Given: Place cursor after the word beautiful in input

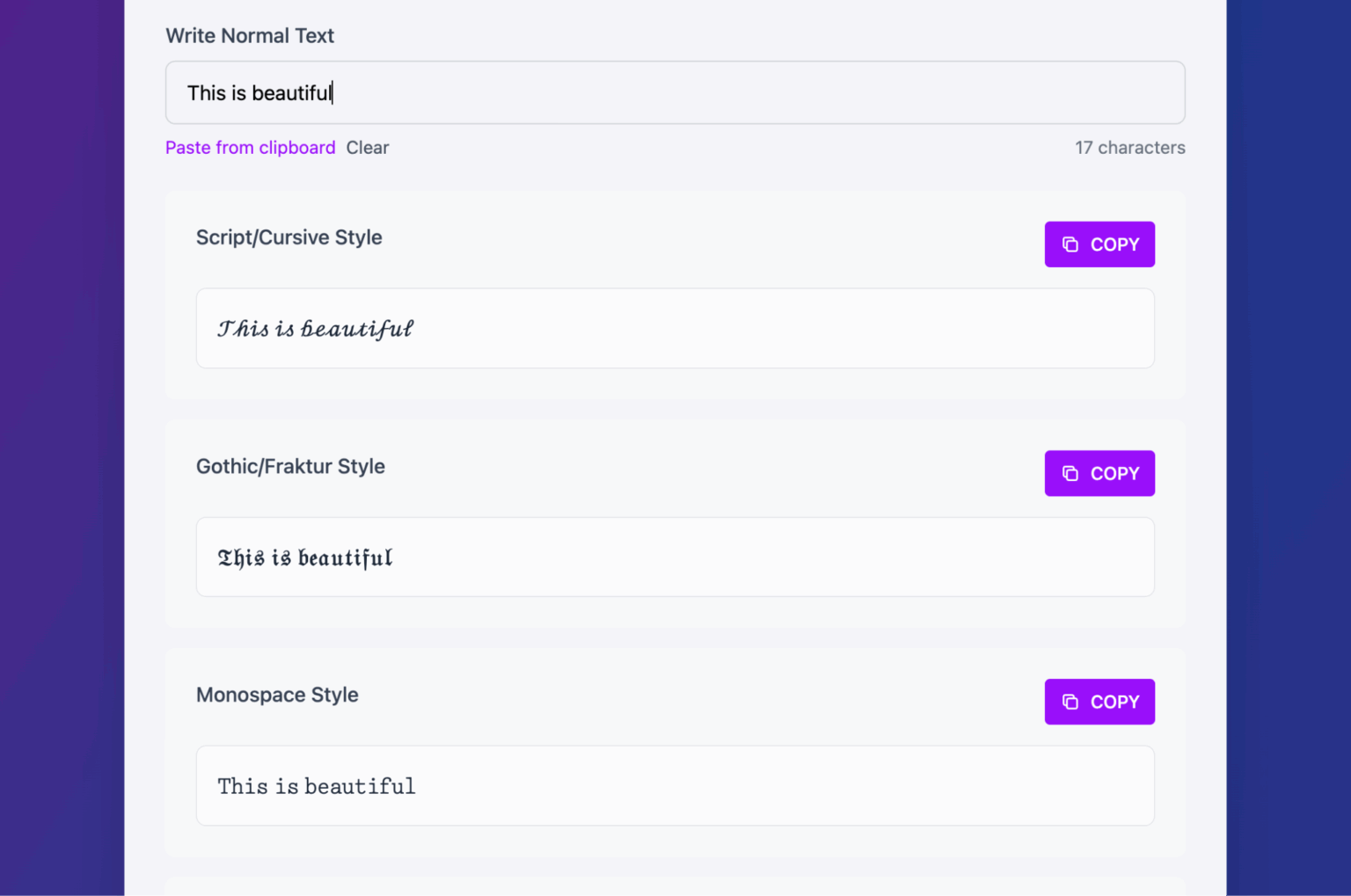Looking at the screenshot, I should click(x=332, y=92).
